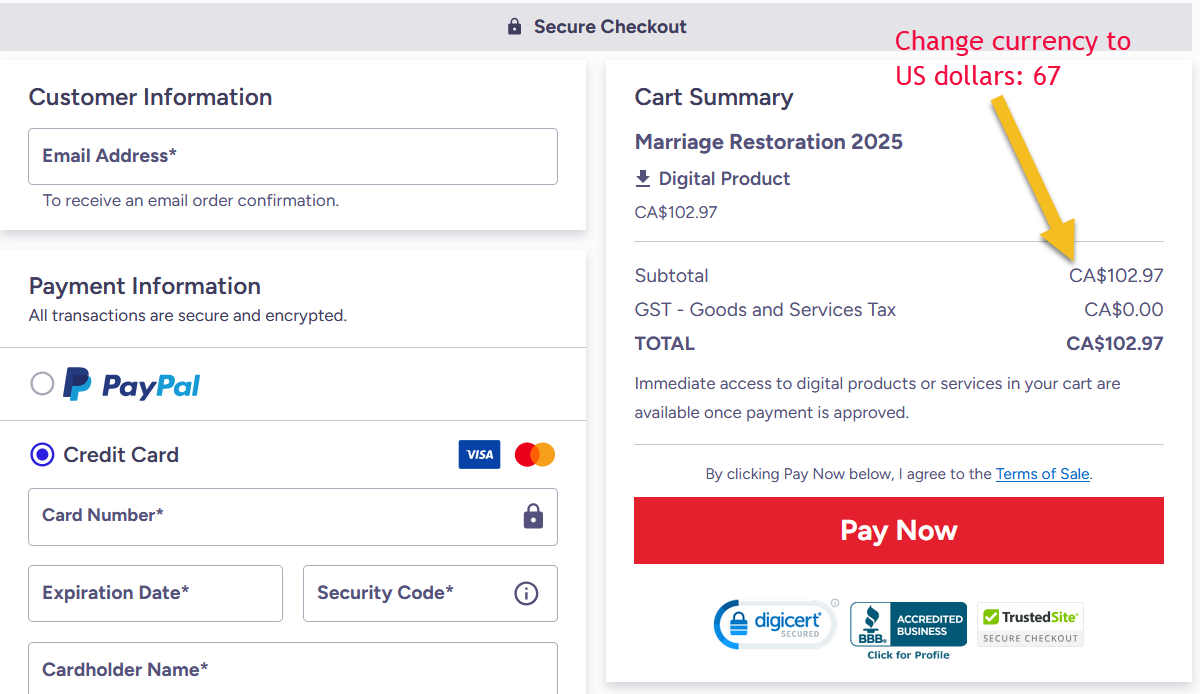The width and height of the screenshot is (1200, 694).
Task: Select the Credit Card radio button
Action: pos(42,455)
